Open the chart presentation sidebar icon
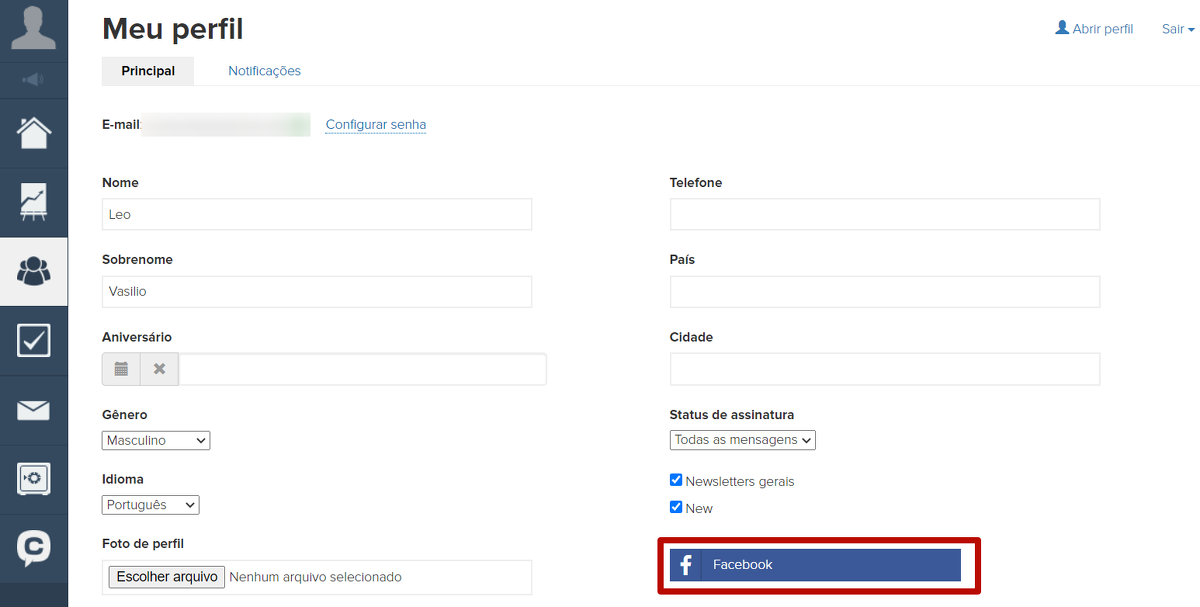 (x=34, y=202)
